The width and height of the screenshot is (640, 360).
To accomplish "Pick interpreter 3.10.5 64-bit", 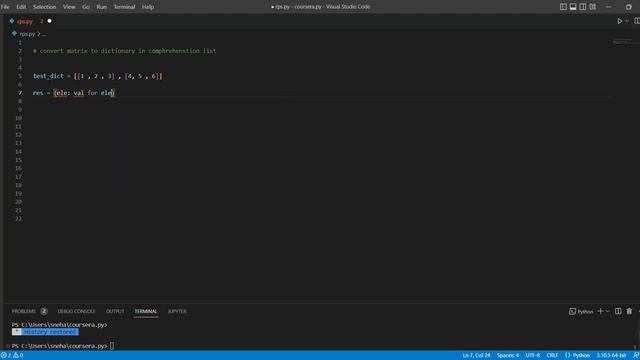I will (x=611, y=356).
